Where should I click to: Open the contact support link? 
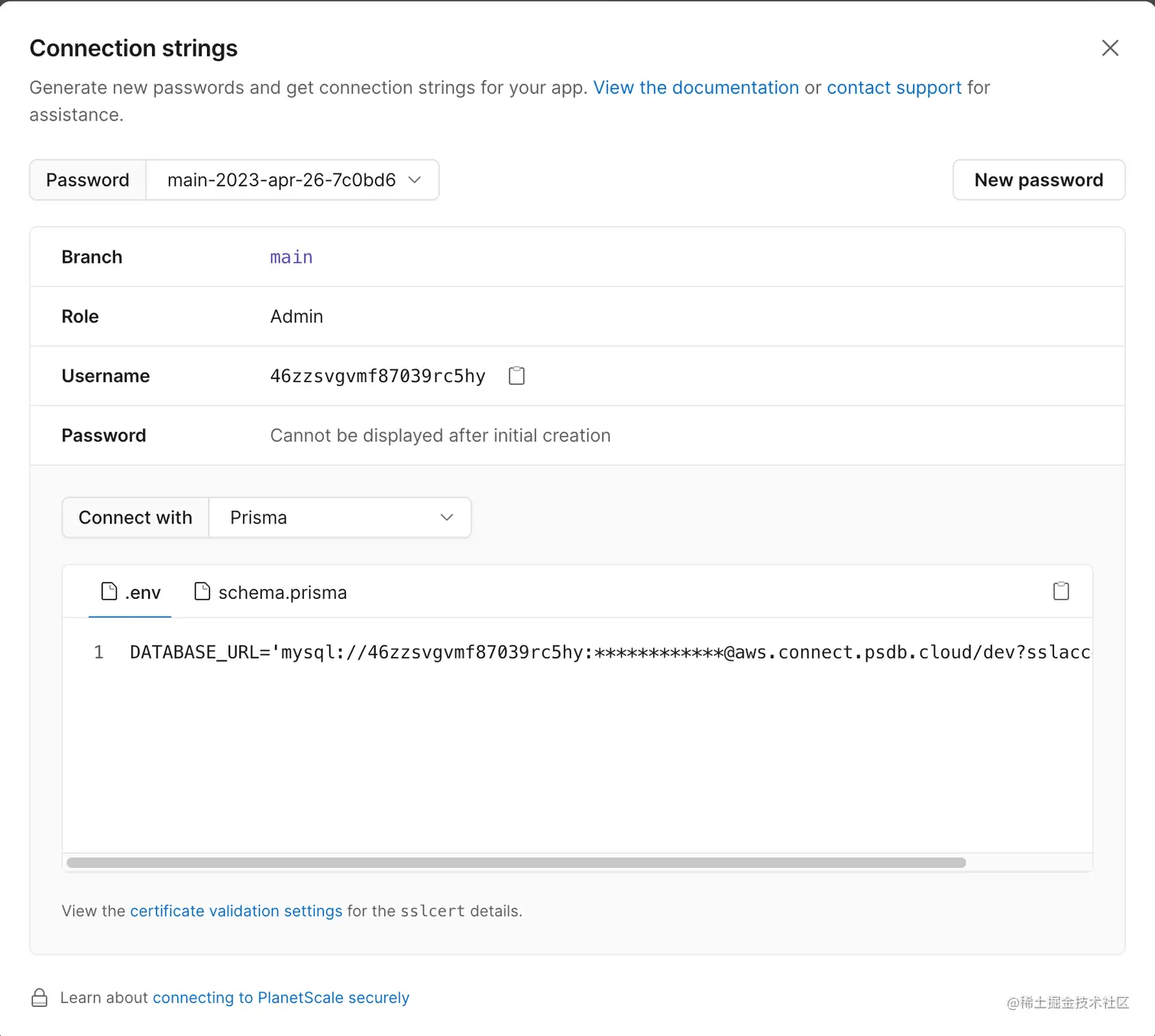895,88
